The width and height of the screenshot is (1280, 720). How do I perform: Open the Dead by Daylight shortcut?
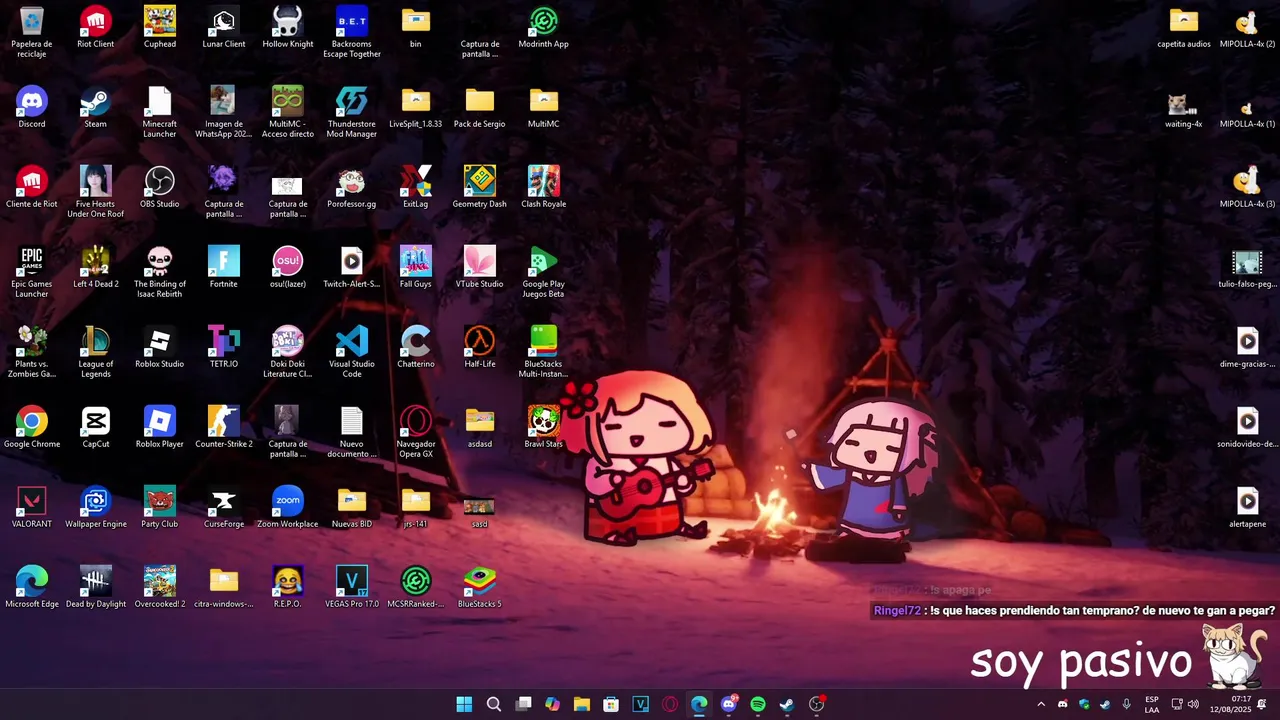click(x=96, y=587)
